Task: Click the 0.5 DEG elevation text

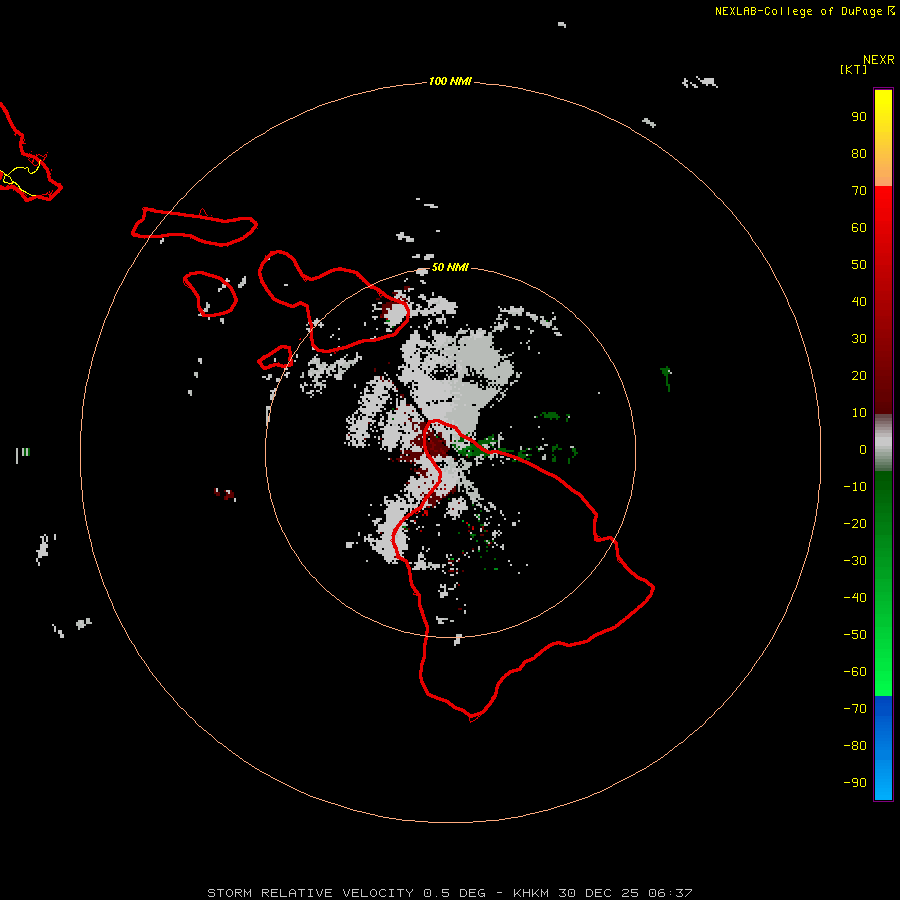Action: coord(455,893)
